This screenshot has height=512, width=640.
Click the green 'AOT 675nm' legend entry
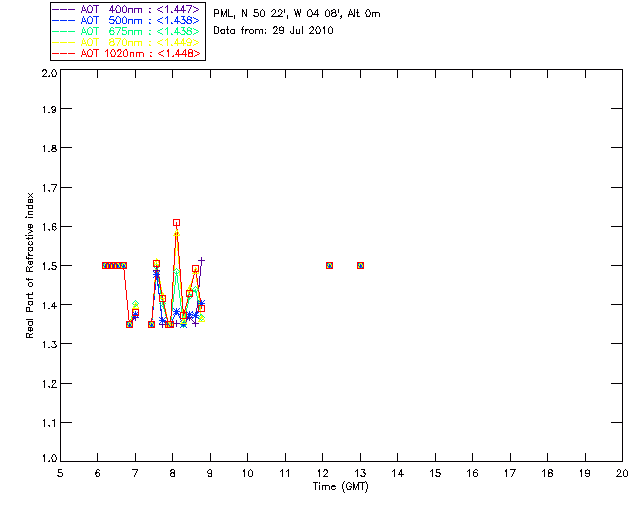click(x=126, y=31)
